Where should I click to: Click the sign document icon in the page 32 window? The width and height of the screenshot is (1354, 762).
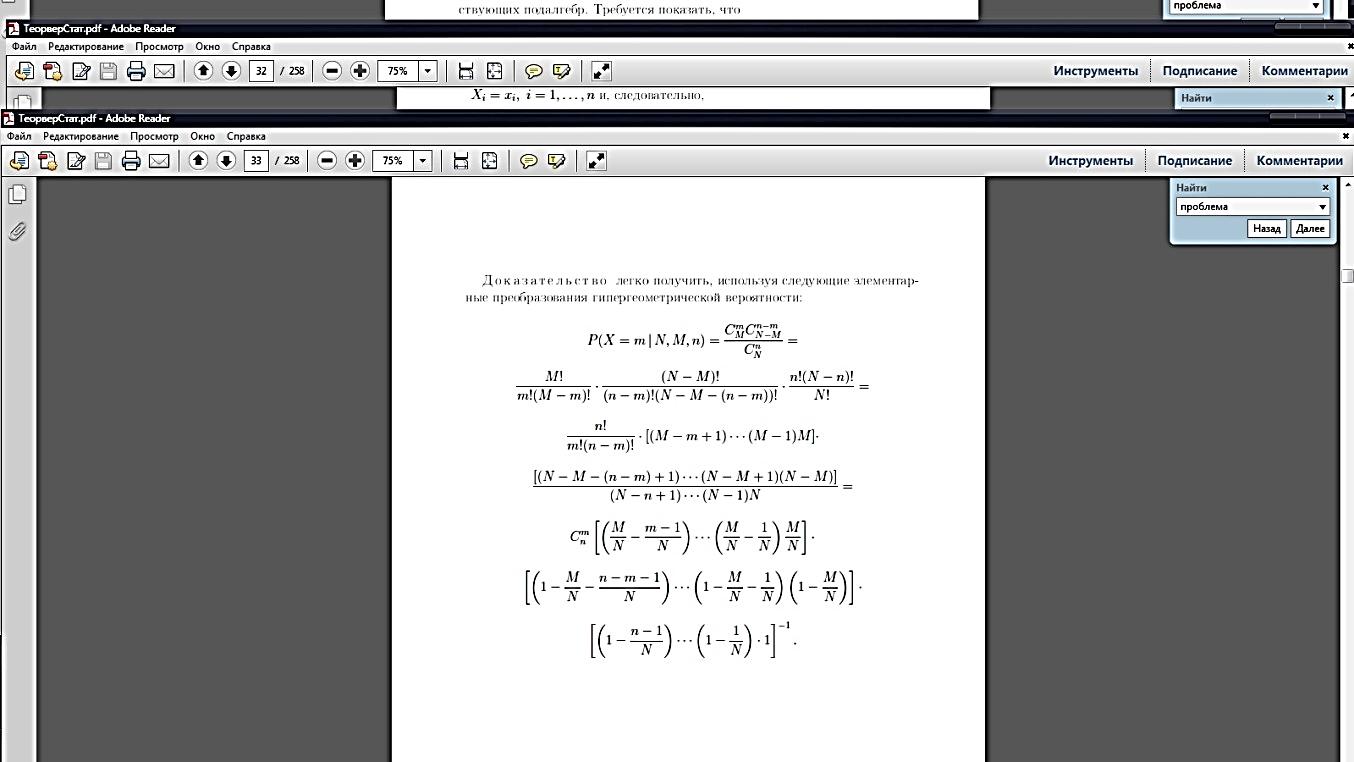[x=81, y=71]
